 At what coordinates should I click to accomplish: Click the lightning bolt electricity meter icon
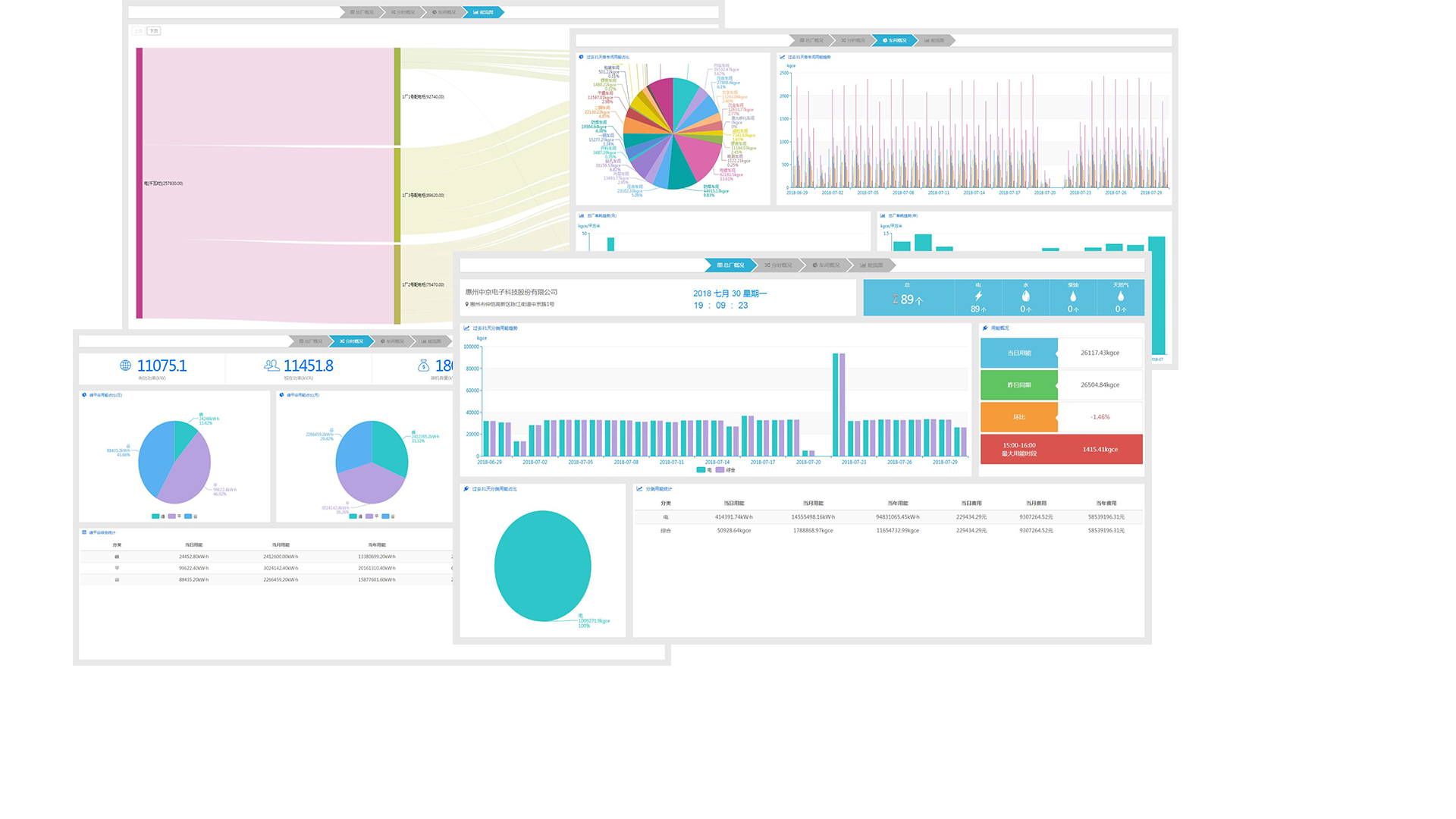pyautogui.click(x=978, y=297)
